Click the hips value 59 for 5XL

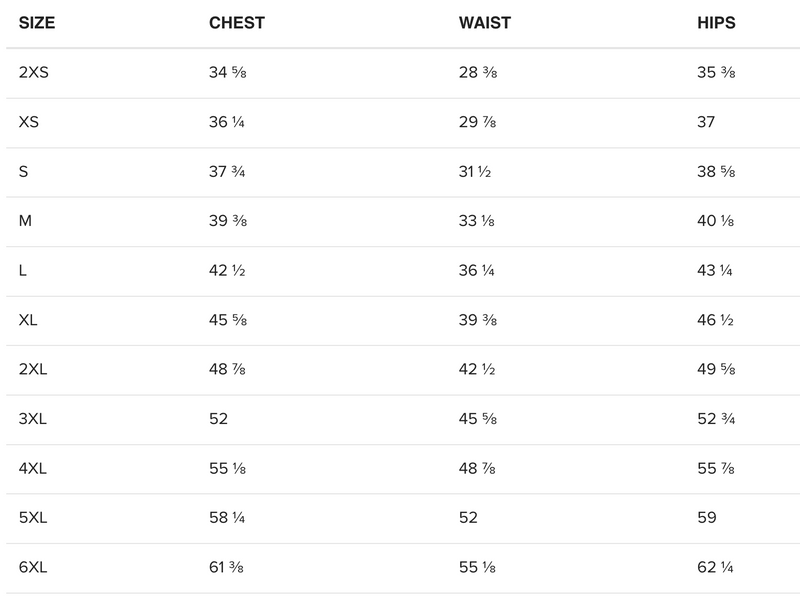pyautogui.click(x=706, y=518)
